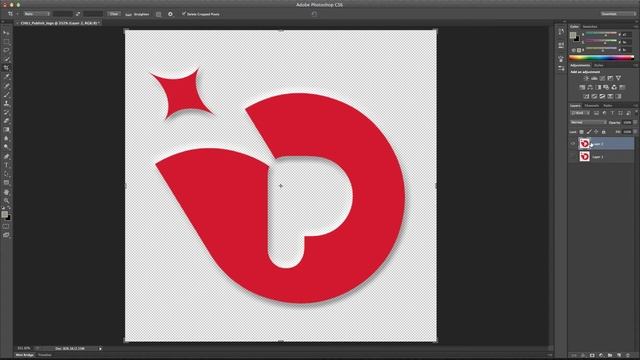
Task: Open the layer filter Kind dropdown
Action: point(580,113)
